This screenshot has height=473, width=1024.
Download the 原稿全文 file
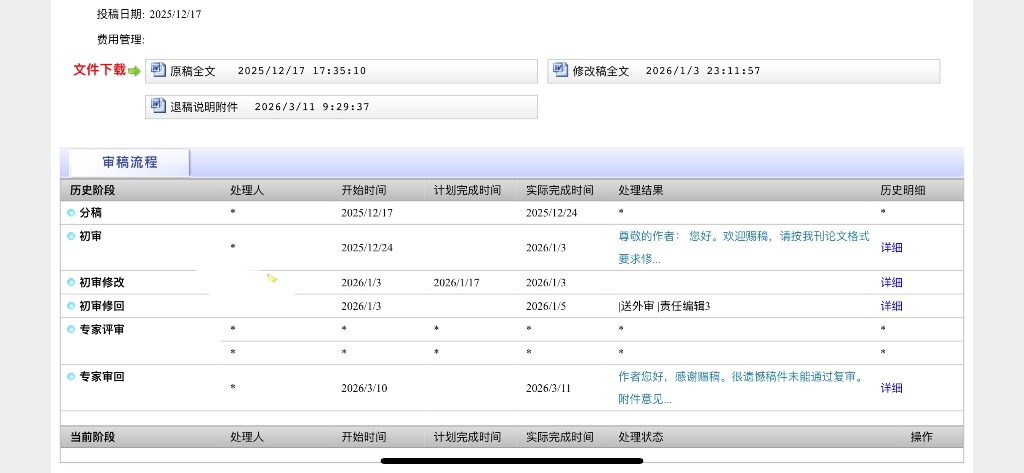(193, 71)
